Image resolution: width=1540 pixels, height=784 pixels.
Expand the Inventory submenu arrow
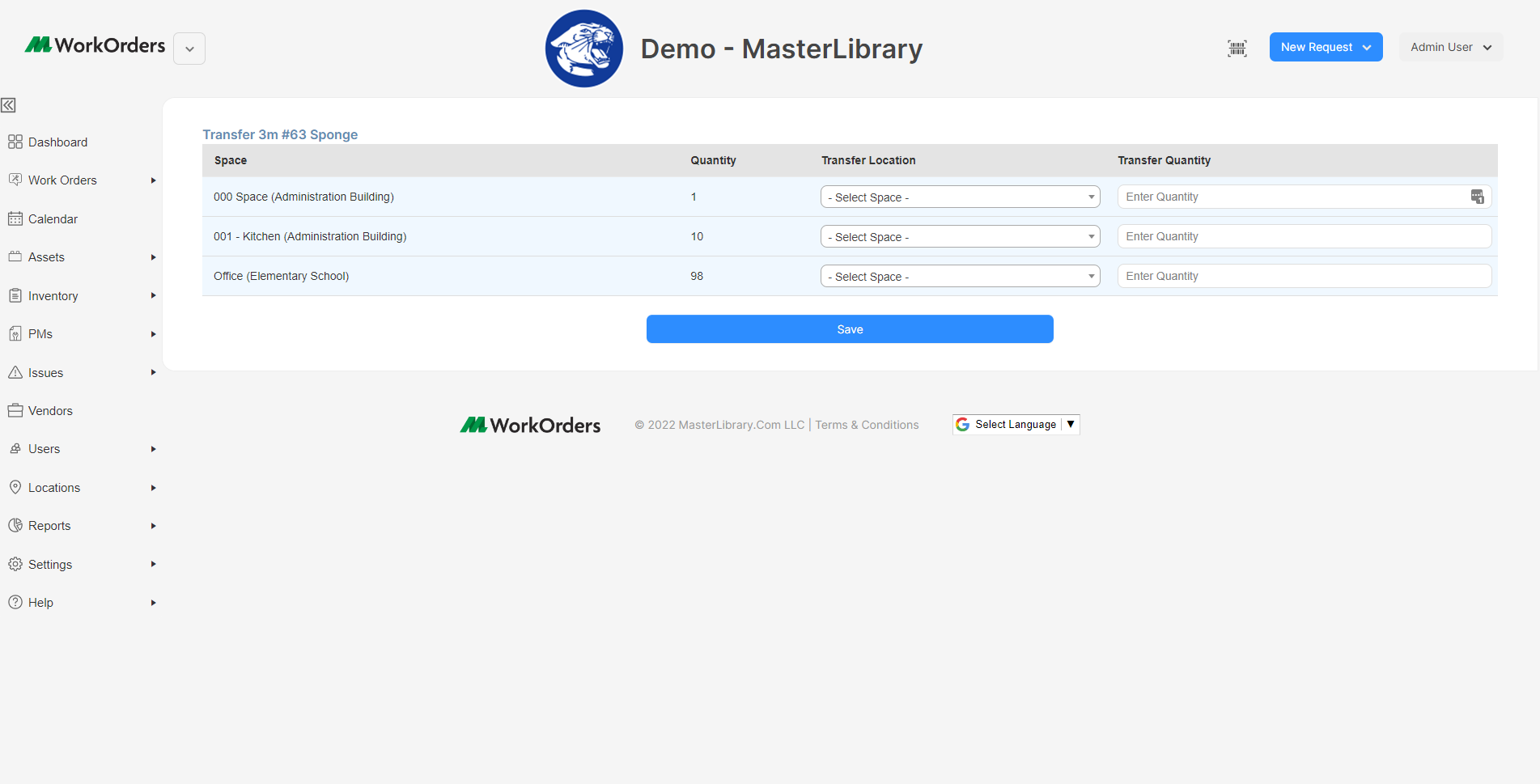[x=153, y=295]
